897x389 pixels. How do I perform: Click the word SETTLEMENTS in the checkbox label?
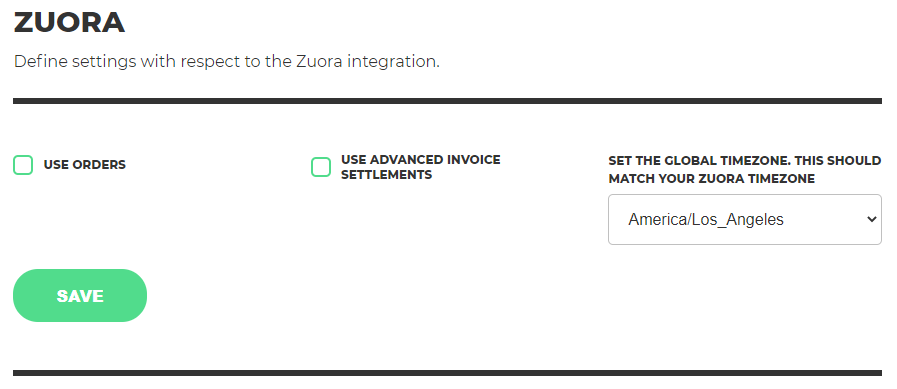coord(386,174)
